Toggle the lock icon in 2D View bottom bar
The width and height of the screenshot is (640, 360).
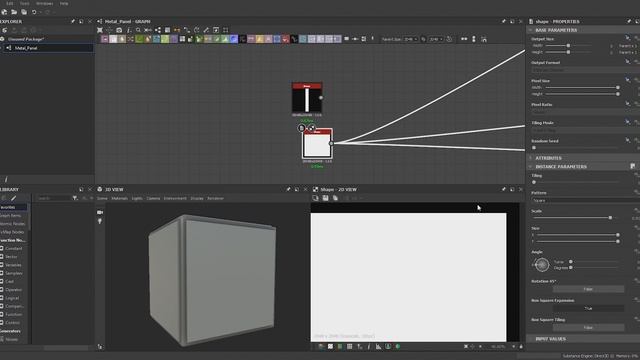coord(521,347)
